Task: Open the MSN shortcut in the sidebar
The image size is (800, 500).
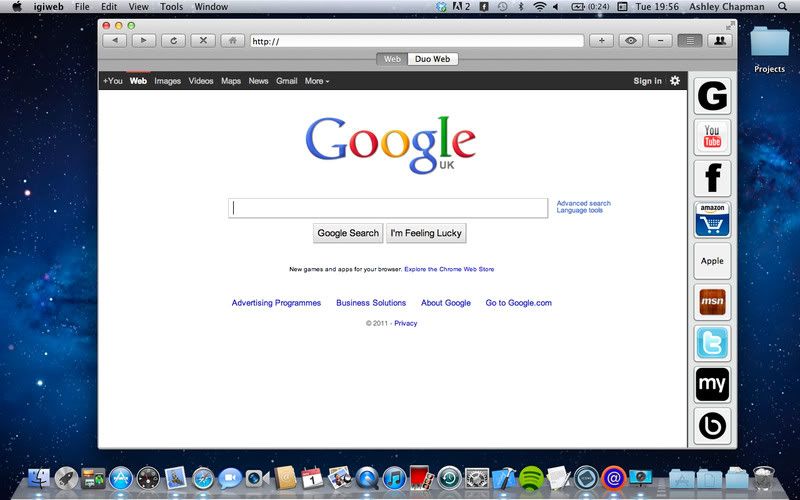Action: point(712,302)
